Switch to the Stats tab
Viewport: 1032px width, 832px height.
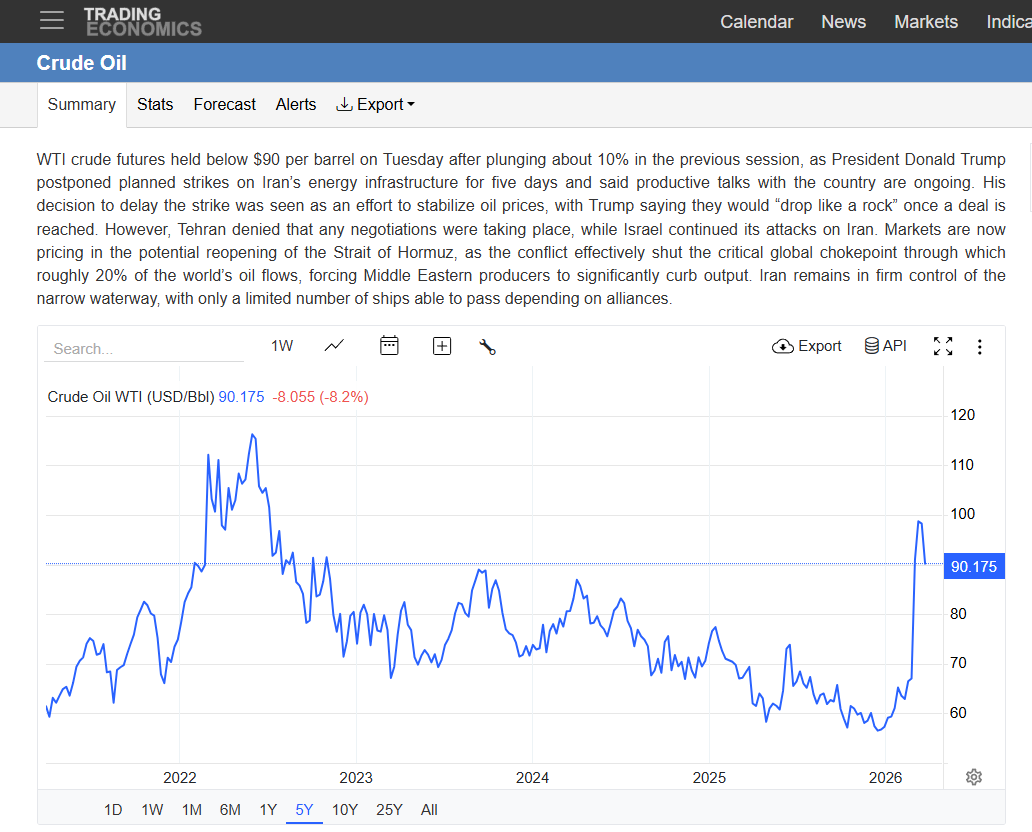click(x=155, y=105)
